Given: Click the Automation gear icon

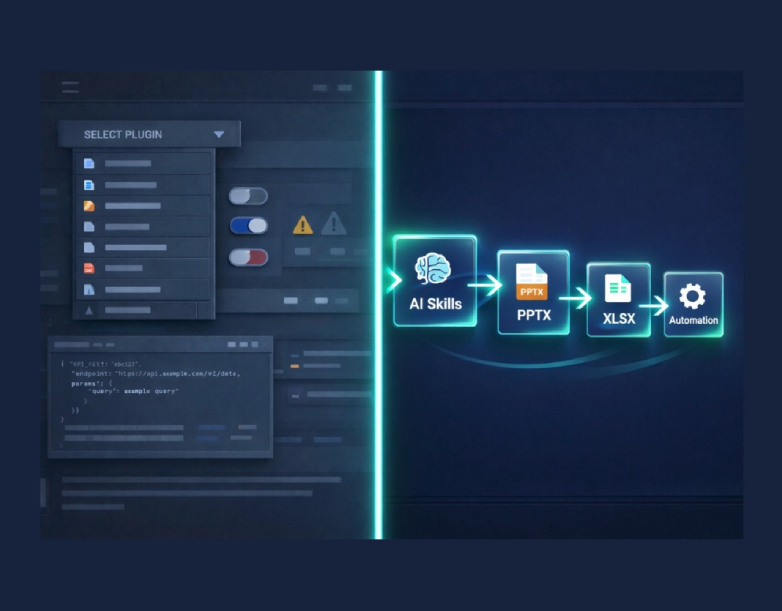Looking at the screenshot, I should [692, 296].
